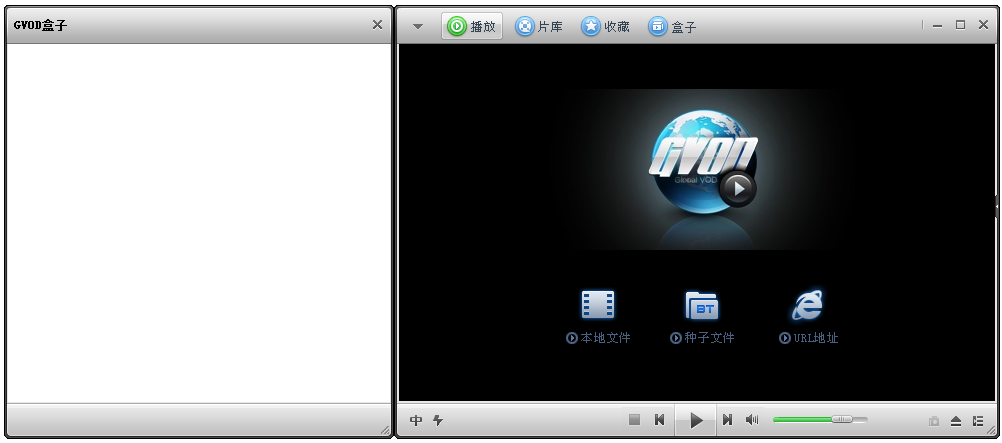
Task: Close the GVOD player window
Action: pos(983,24)
